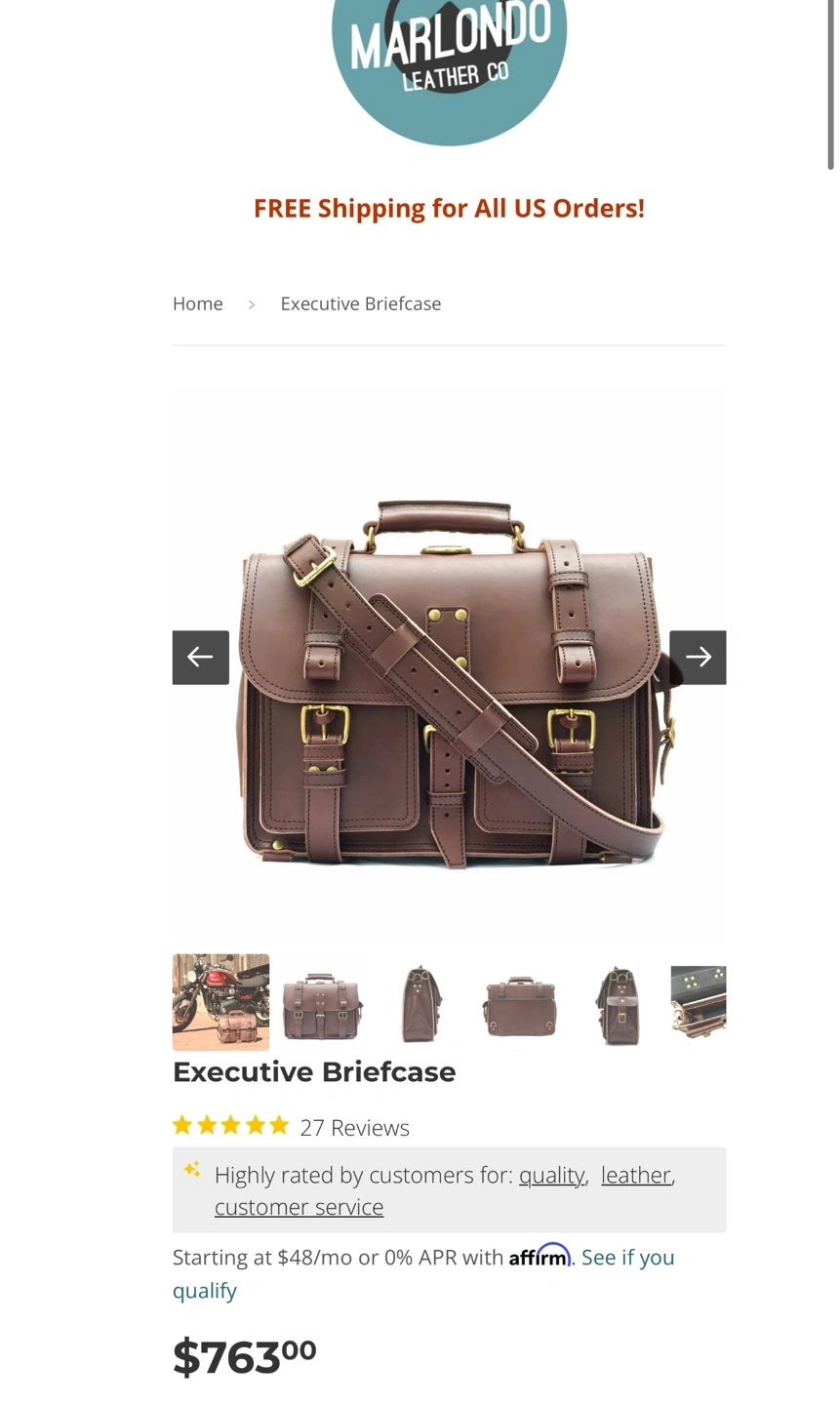Select the angled briefcase thumbnail
This screenshot has height=1405, width=840.
620,1005
